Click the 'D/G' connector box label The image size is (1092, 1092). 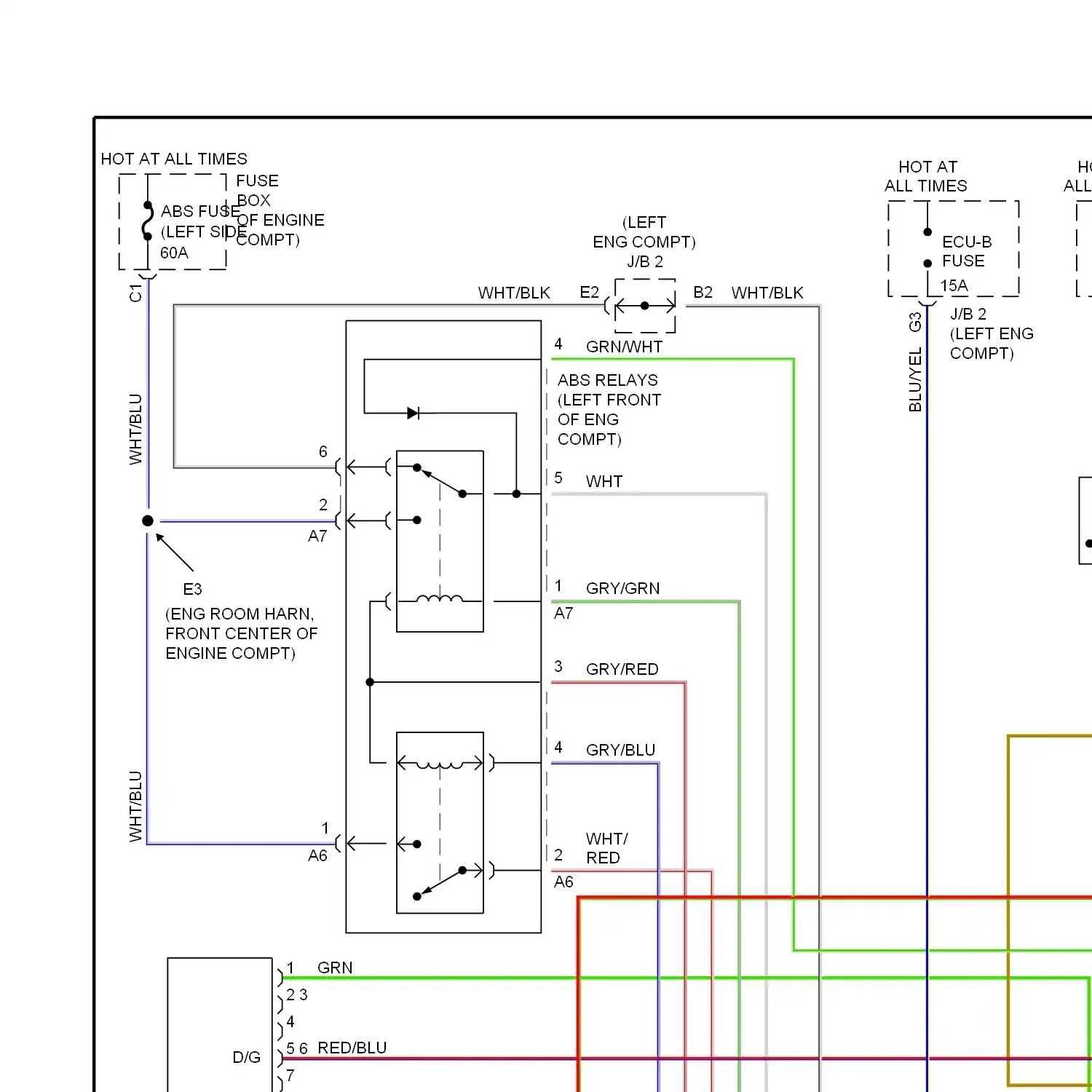tap(246, 1057)
